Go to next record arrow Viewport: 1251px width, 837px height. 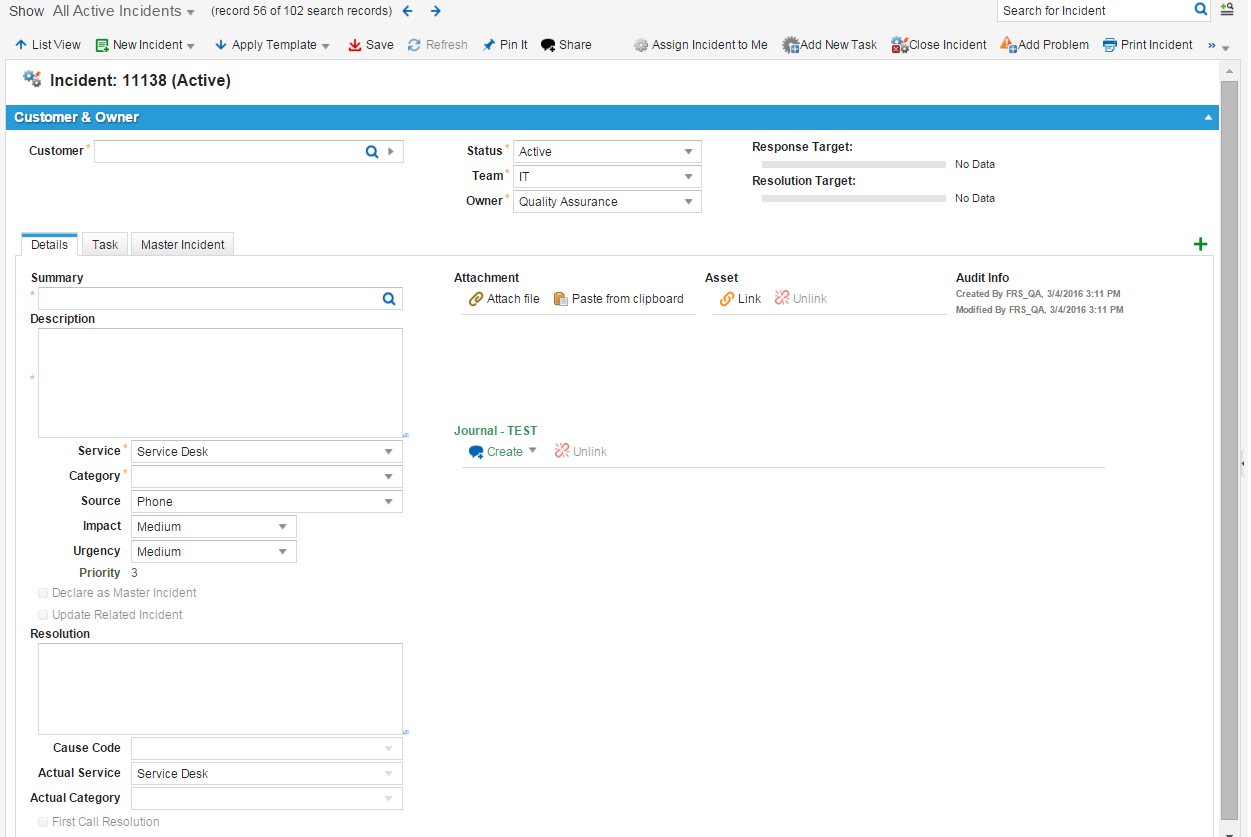tap(436, 11)
